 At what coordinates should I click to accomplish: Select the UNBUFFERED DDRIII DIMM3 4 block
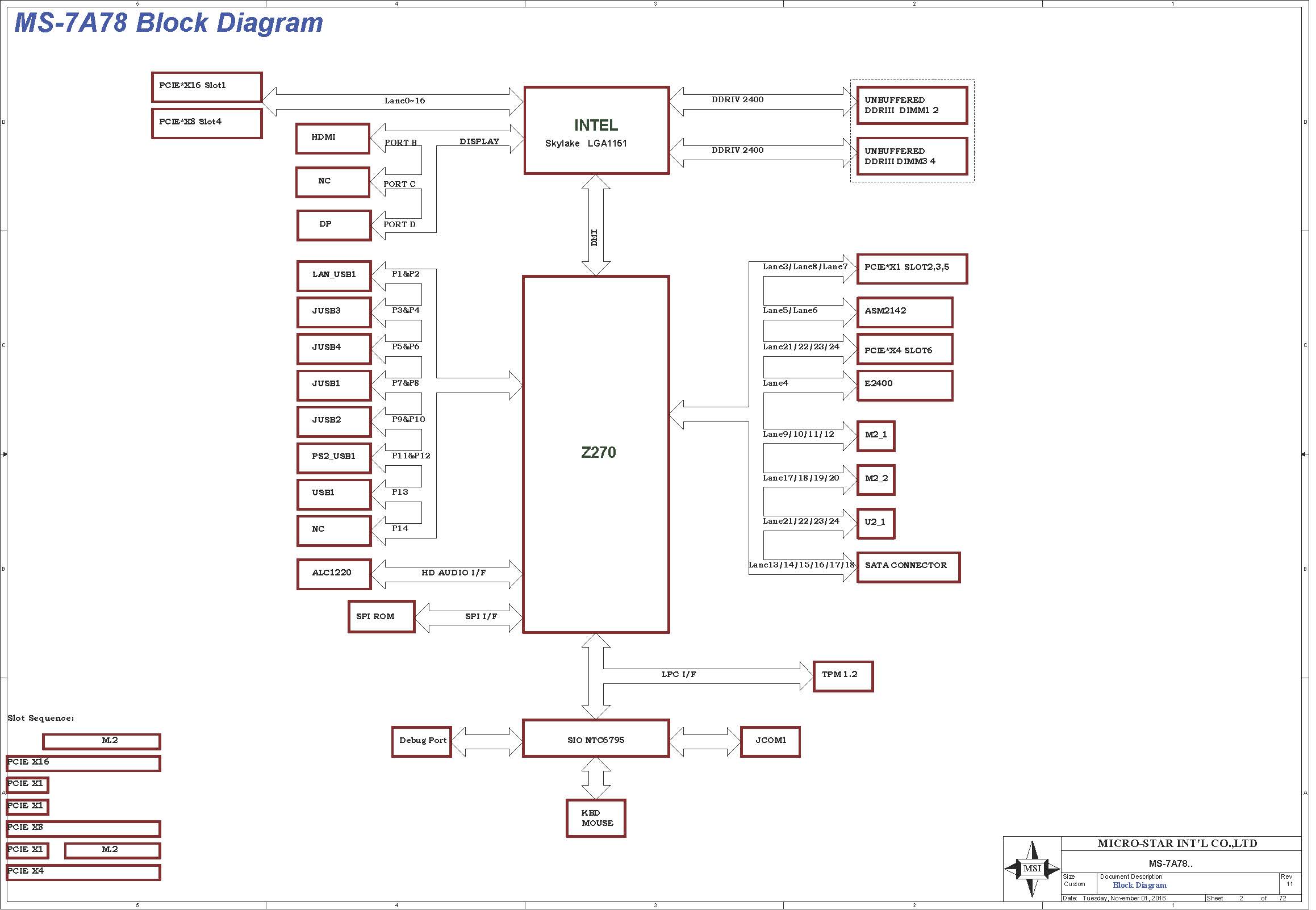pyautogui.click(x=913, y=156)
